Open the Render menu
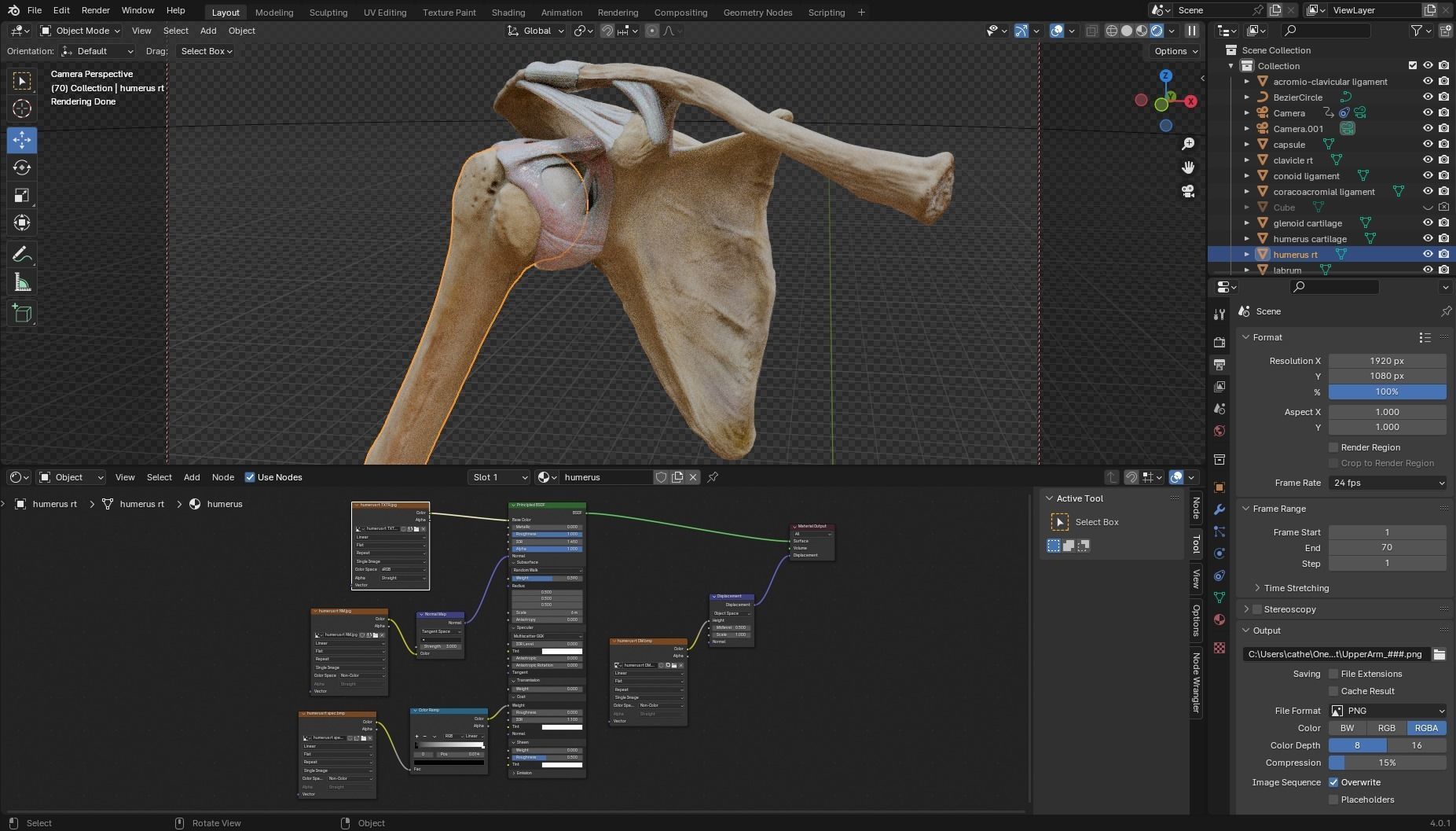1456x831 pixels. click(95, 10)
